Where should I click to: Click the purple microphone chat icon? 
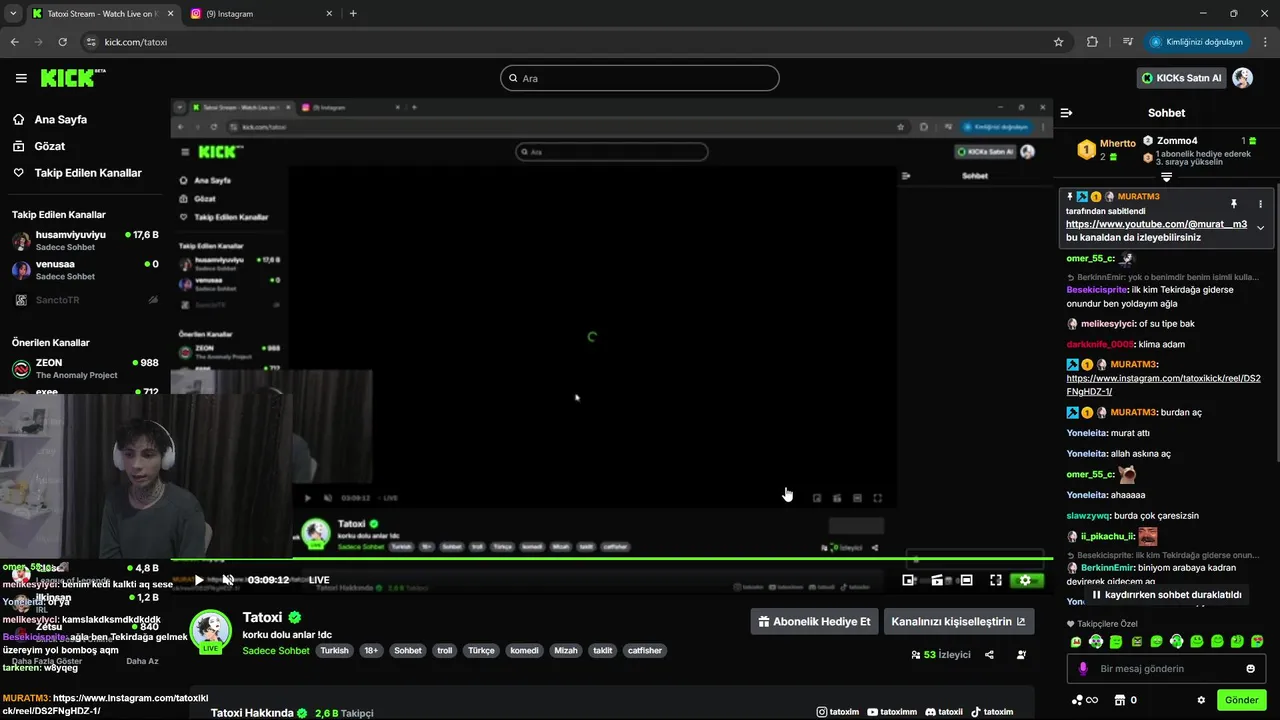(x=1083, y=668)
